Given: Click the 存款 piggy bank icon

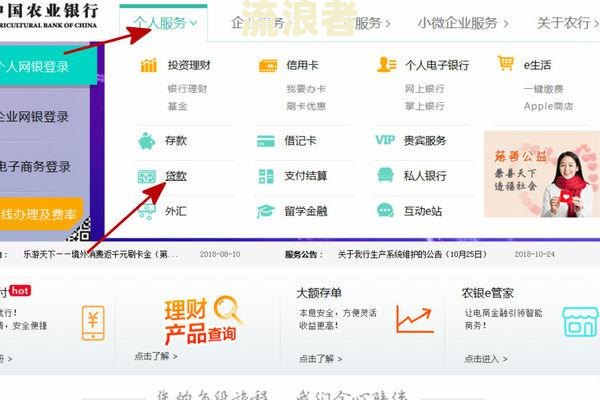Looking at the screenshot, I should 147,141.
